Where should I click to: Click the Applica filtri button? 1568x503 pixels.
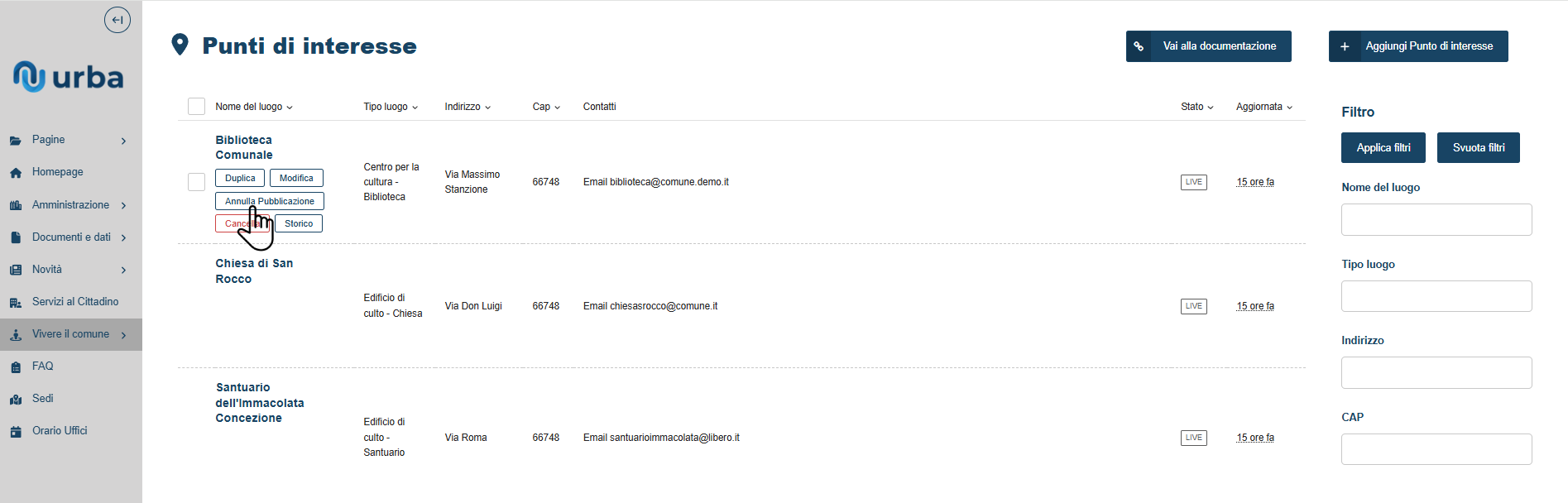coord(1383,148)
